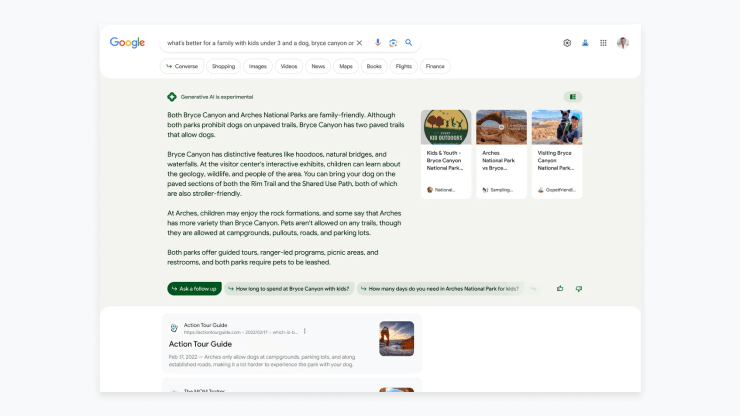Choose 'How many days do you need in Arches' suggestion
This screenshot has width=740, height=416.
pyautogui.click(x=440, y=289)
